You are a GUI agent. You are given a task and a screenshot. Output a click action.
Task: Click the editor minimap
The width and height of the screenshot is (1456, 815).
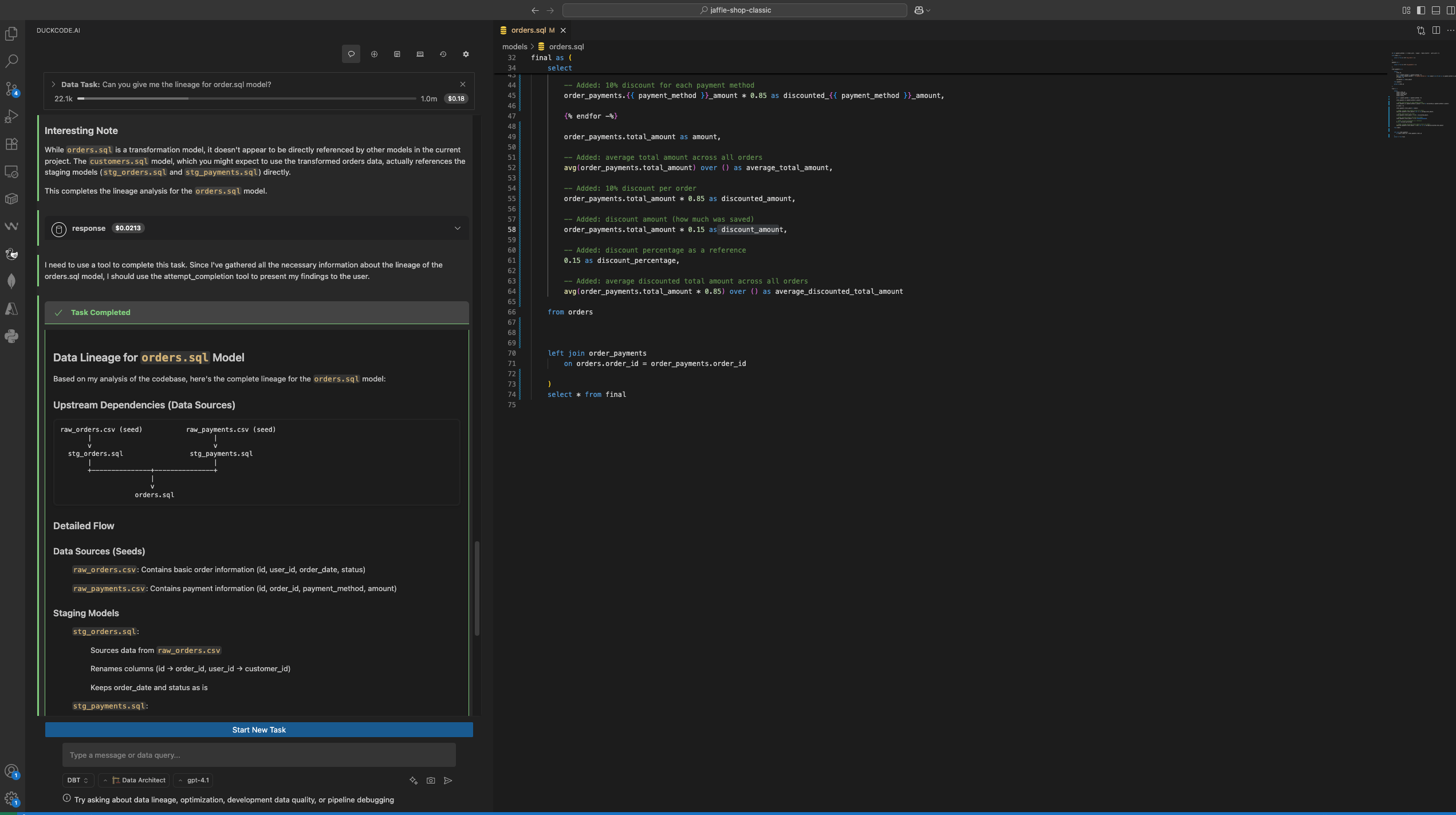pyautogui.click(x=1423, y=95)
